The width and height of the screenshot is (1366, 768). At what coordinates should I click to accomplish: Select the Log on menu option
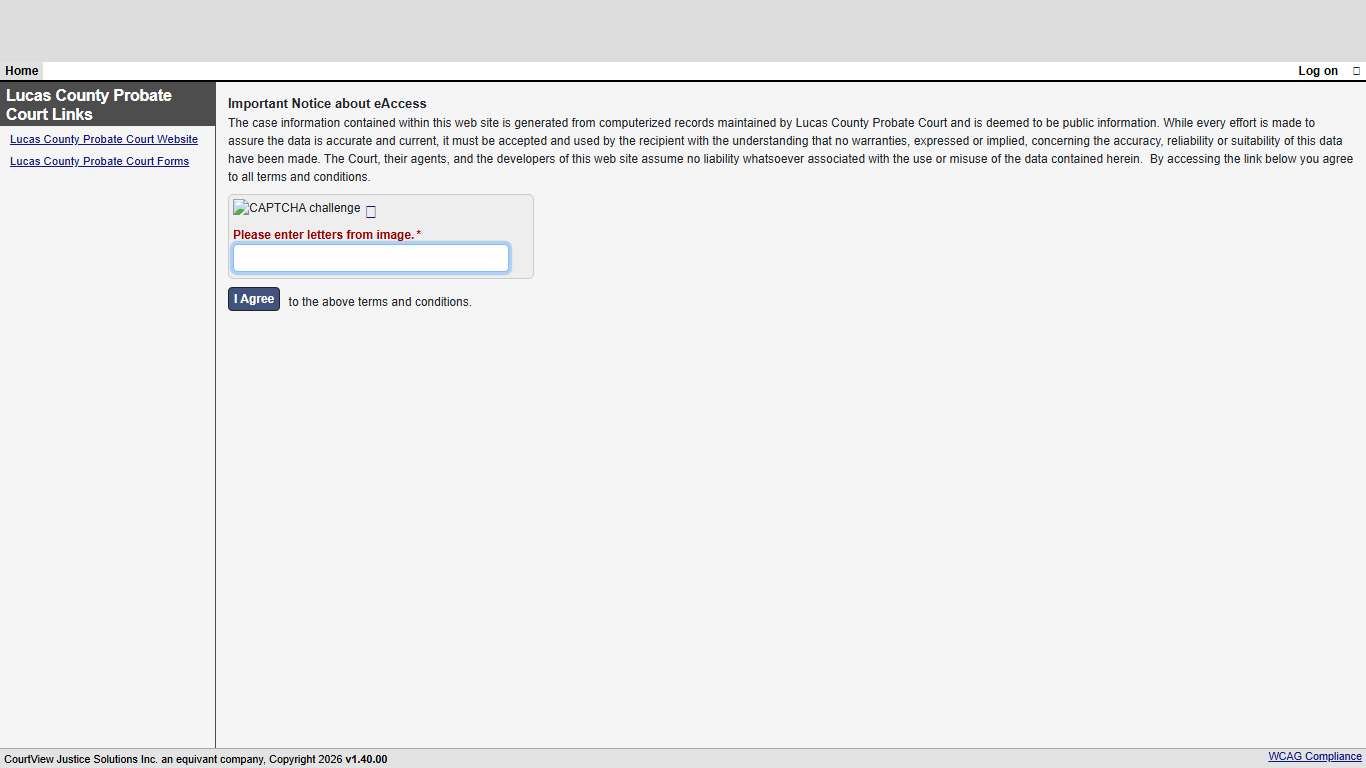tap(1317, 70)
